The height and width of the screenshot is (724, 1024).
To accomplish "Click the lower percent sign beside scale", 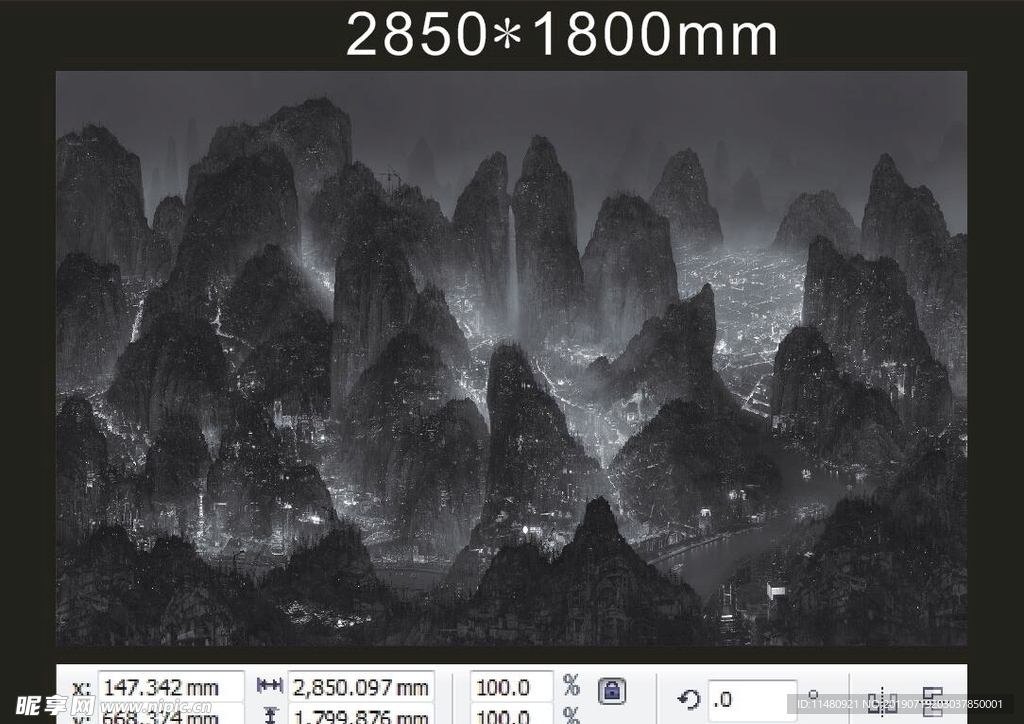I will [570, 715].
